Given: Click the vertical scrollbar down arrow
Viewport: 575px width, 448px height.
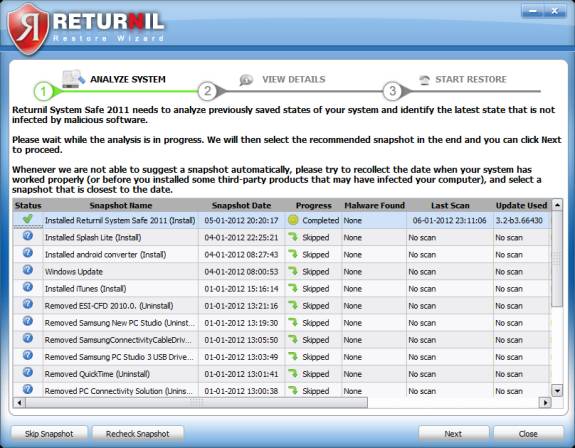Looking at the screenshot, I should pos(557,391).
